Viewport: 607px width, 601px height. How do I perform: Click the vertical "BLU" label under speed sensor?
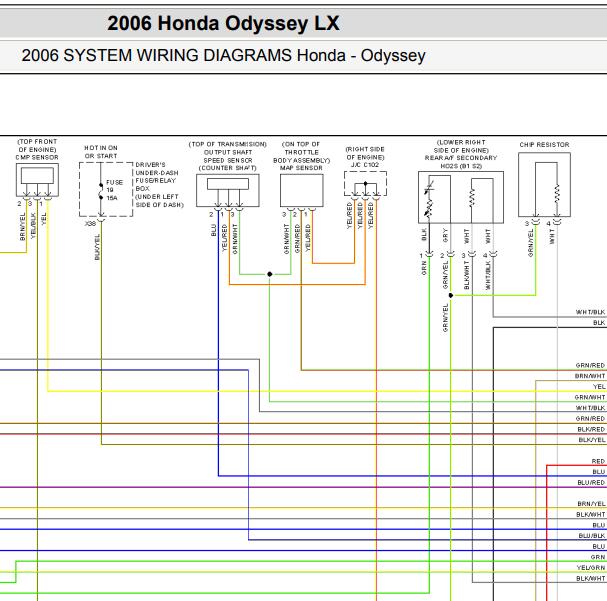214,230
